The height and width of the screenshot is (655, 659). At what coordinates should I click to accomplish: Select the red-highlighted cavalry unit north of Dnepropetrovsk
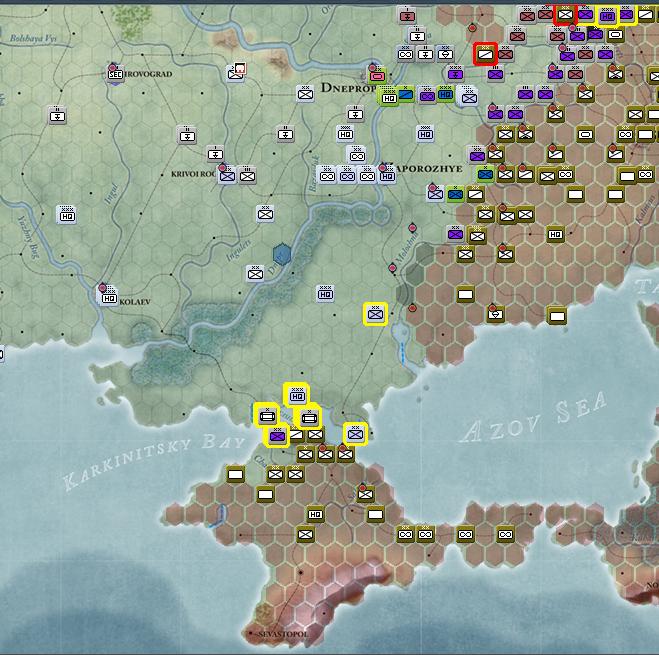point(485,54)
